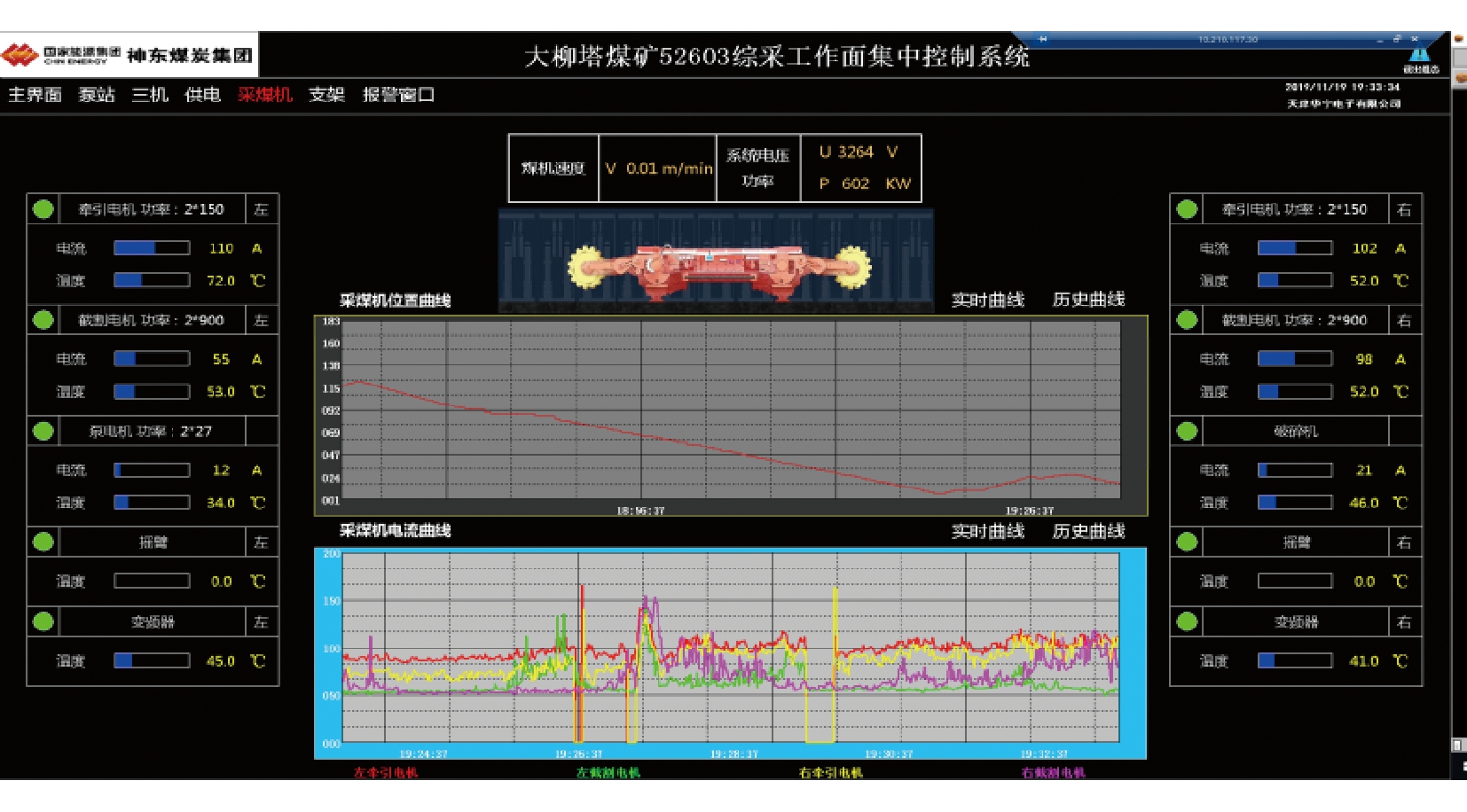Click the 破碎机 green status light
The image size is (1467, 812).
click(x=1187, y=432)
